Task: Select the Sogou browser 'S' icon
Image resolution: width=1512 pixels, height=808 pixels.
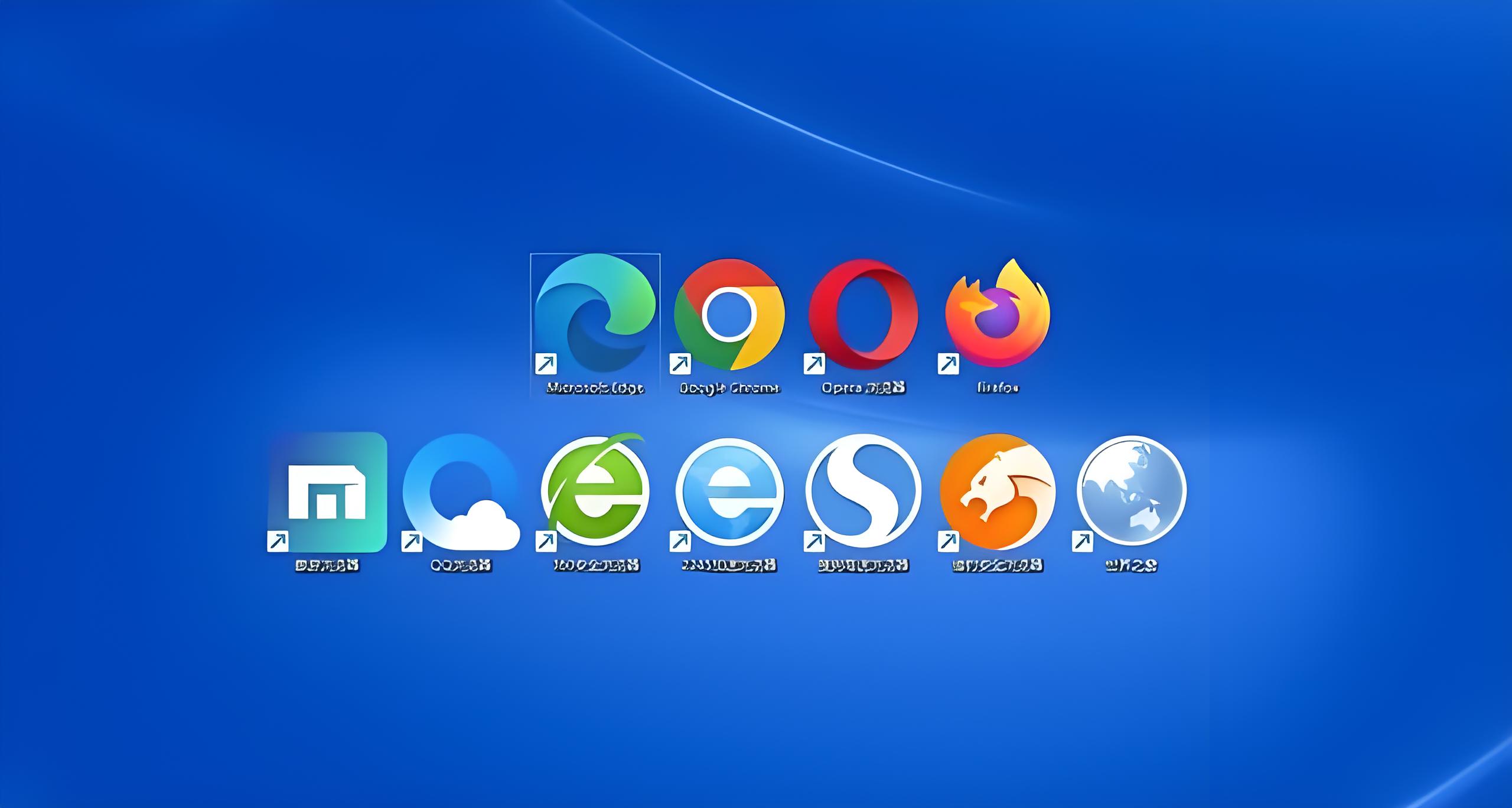Action: point(863,491)
